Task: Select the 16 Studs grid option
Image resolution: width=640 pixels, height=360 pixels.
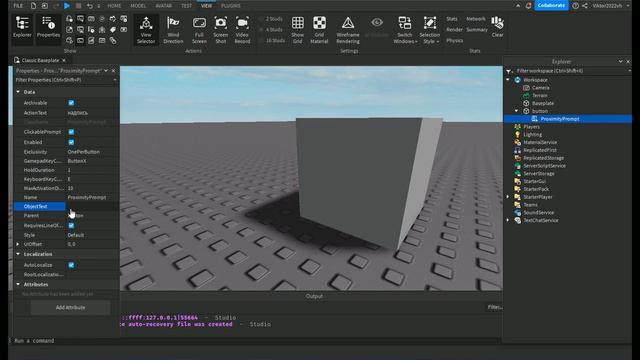Action: (x=272, y=40)
